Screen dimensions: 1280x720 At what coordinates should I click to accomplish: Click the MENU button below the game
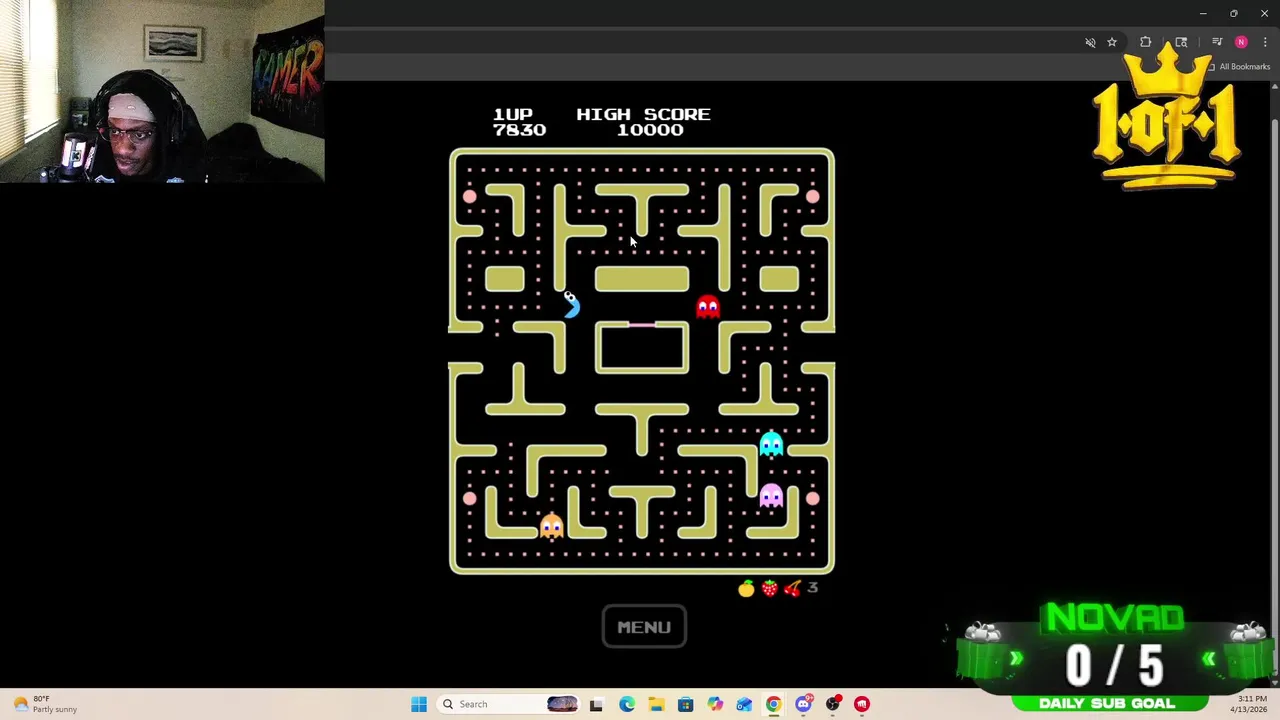(644, 627)
